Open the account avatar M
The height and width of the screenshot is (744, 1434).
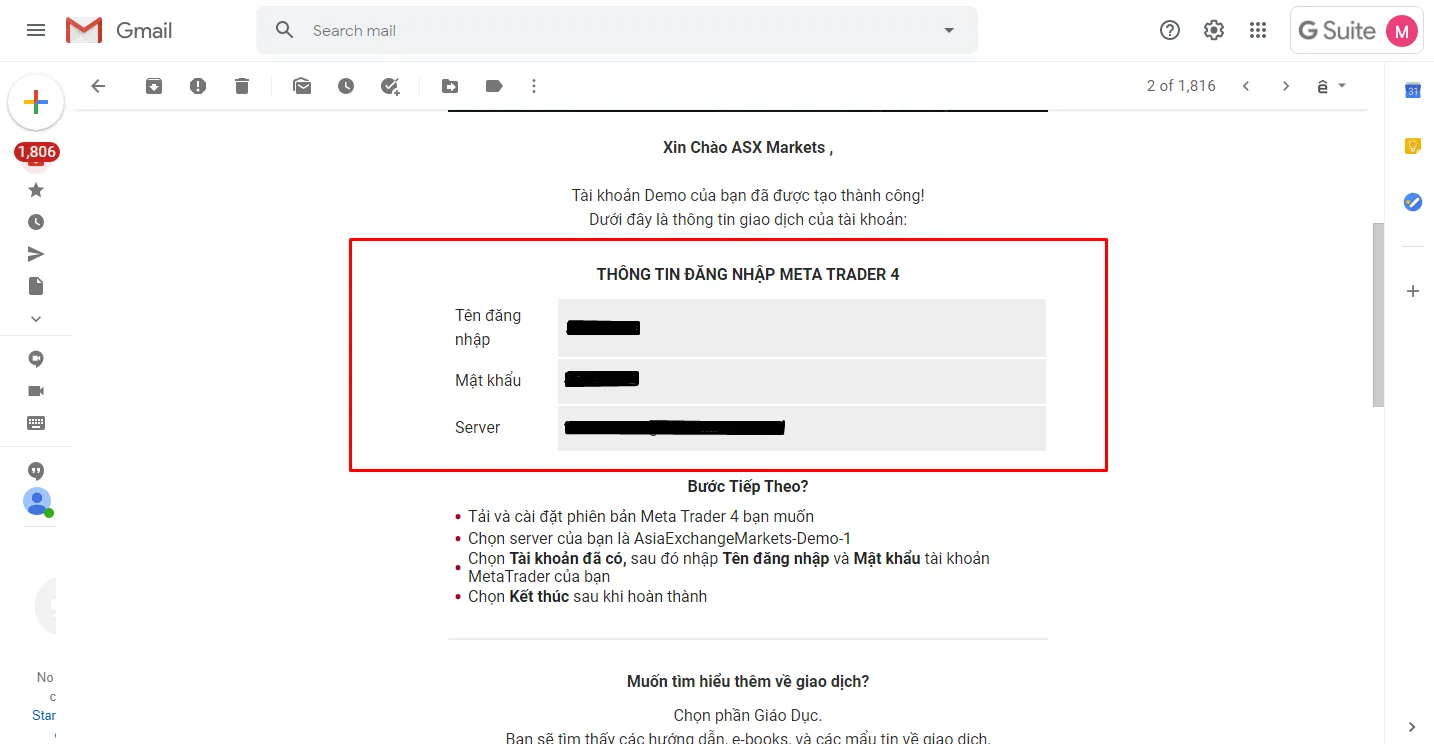click(1402, 31)
